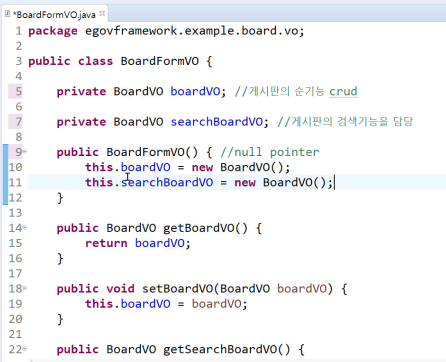Place cursor on searchBoardVO field declaration

(217, 122)
